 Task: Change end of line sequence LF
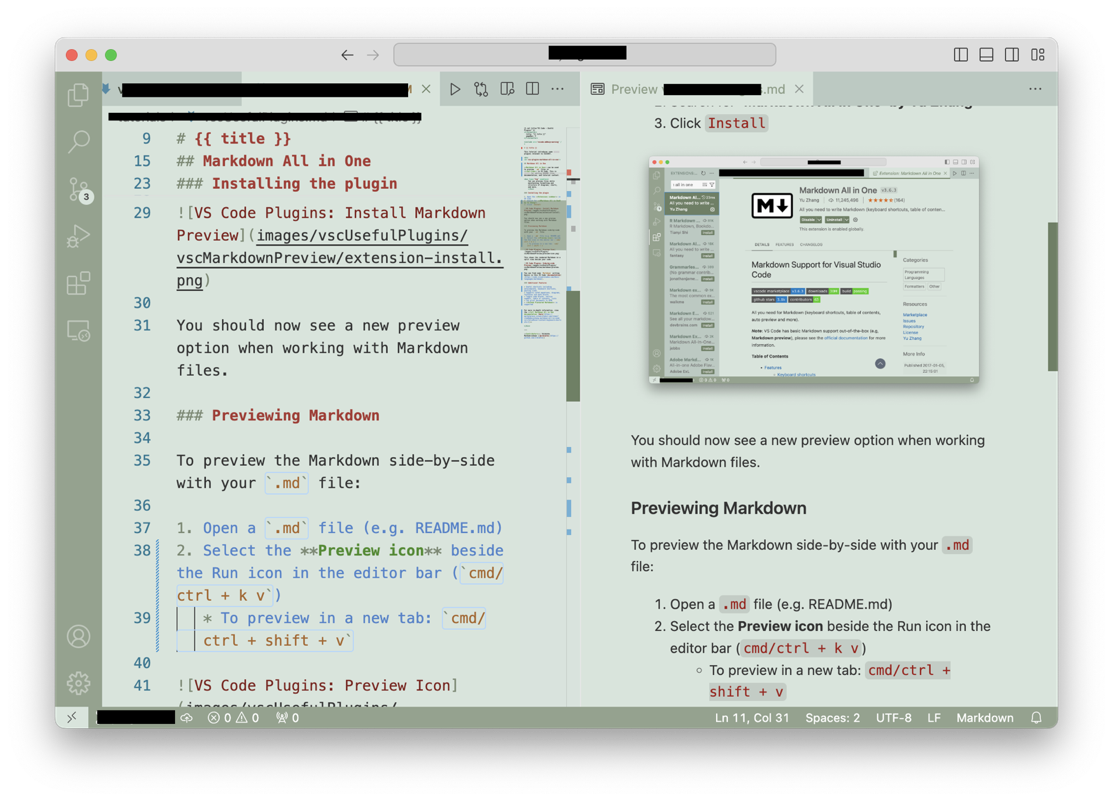(x=933, y=718)
